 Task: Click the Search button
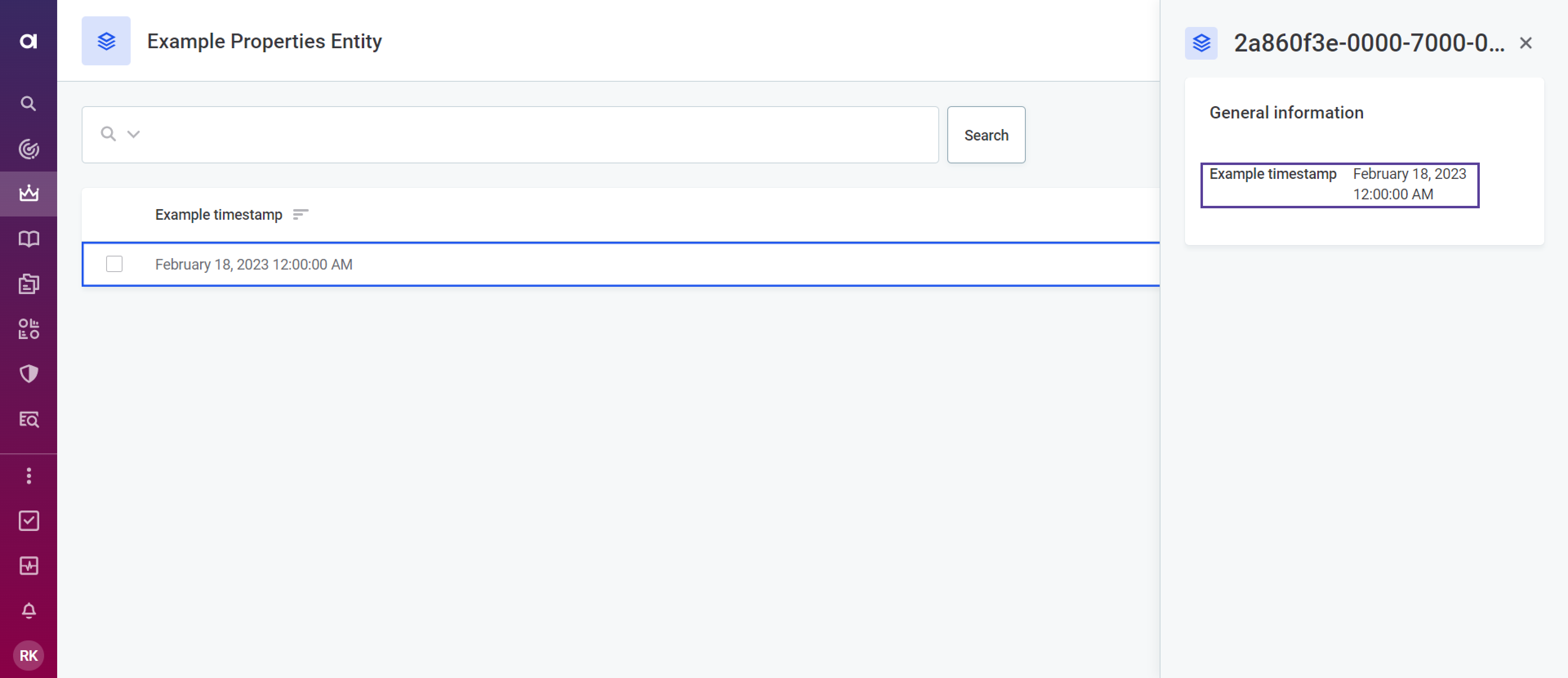click(x=986, y=134)
